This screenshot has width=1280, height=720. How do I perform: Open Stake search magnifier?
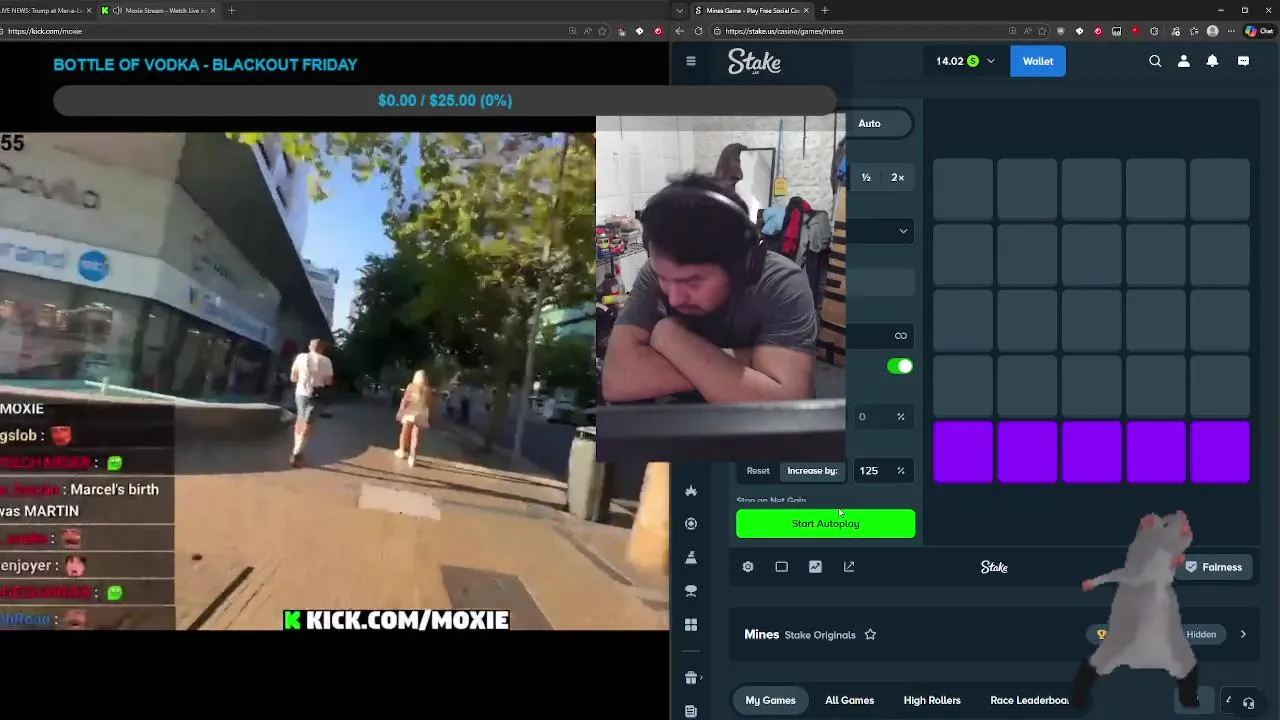click(1155, 61)
